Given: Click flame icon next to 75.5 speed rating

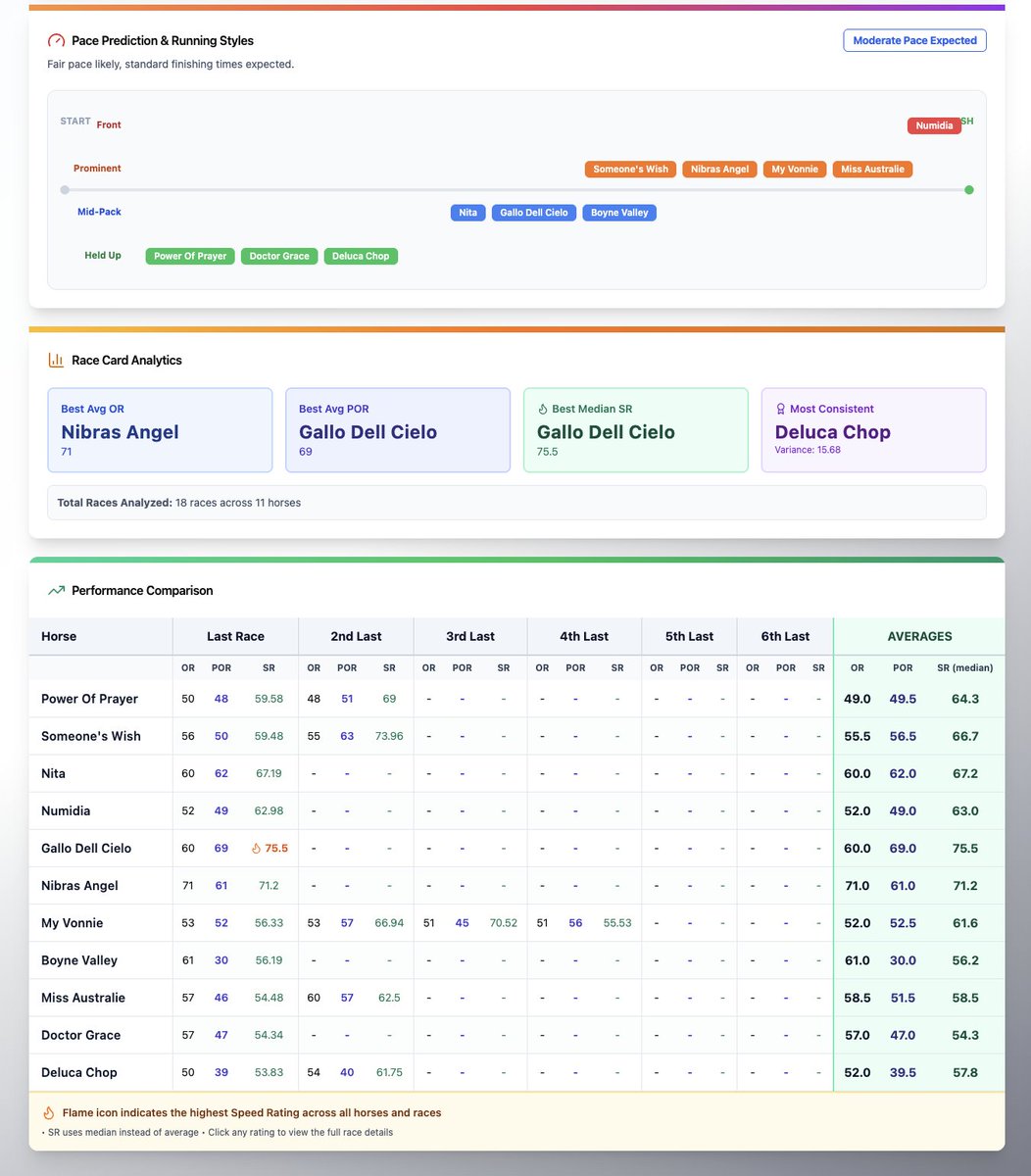Looking at the screenshot, I should [257, 849].
